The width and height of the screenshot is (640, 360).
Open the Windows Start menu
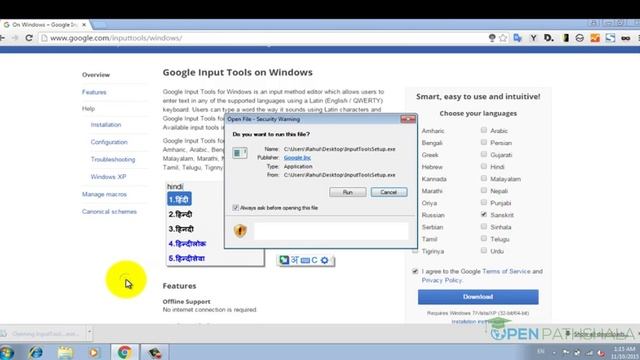7,352
